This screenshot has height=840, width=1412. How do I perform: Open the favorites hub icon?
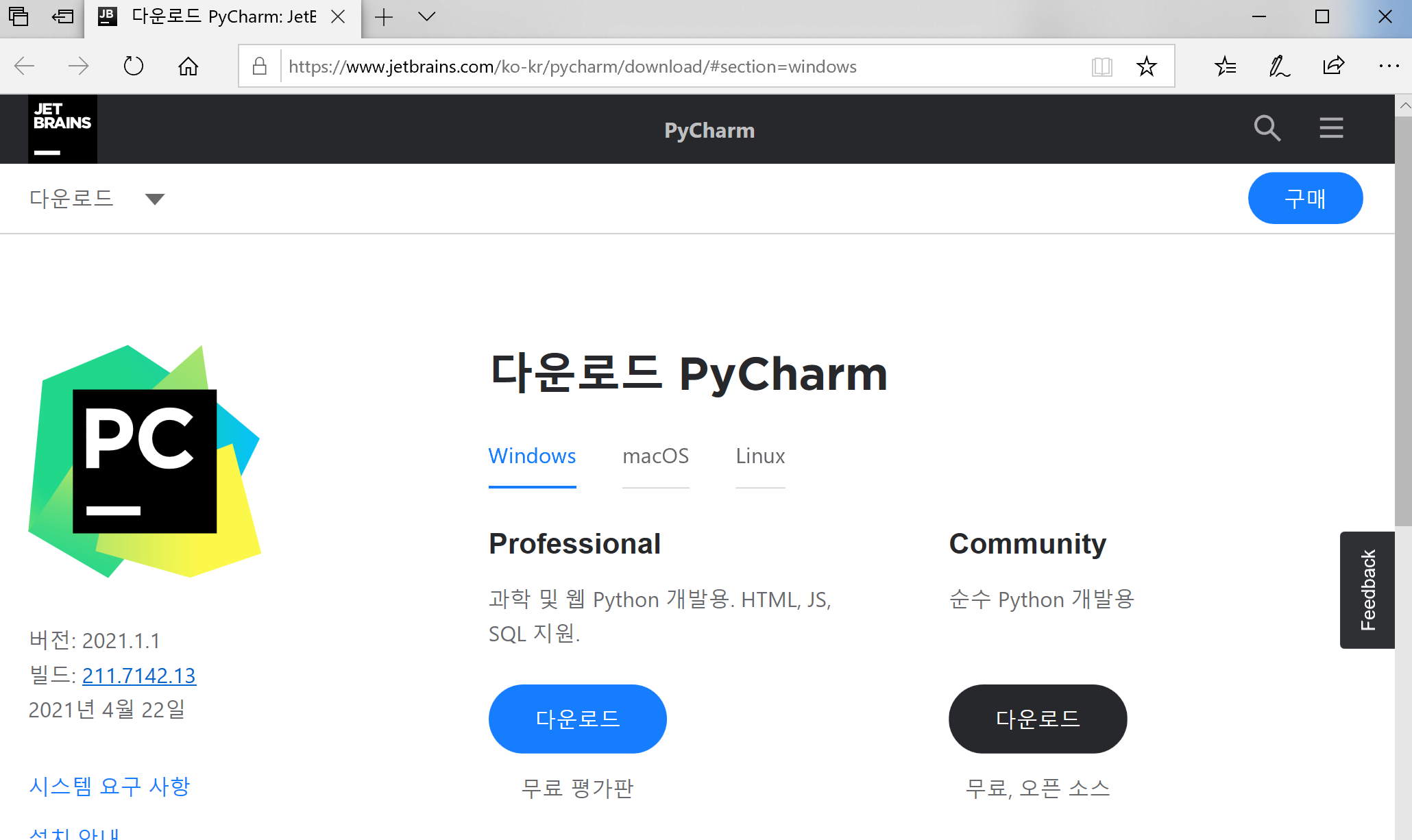pos(1225,66)
